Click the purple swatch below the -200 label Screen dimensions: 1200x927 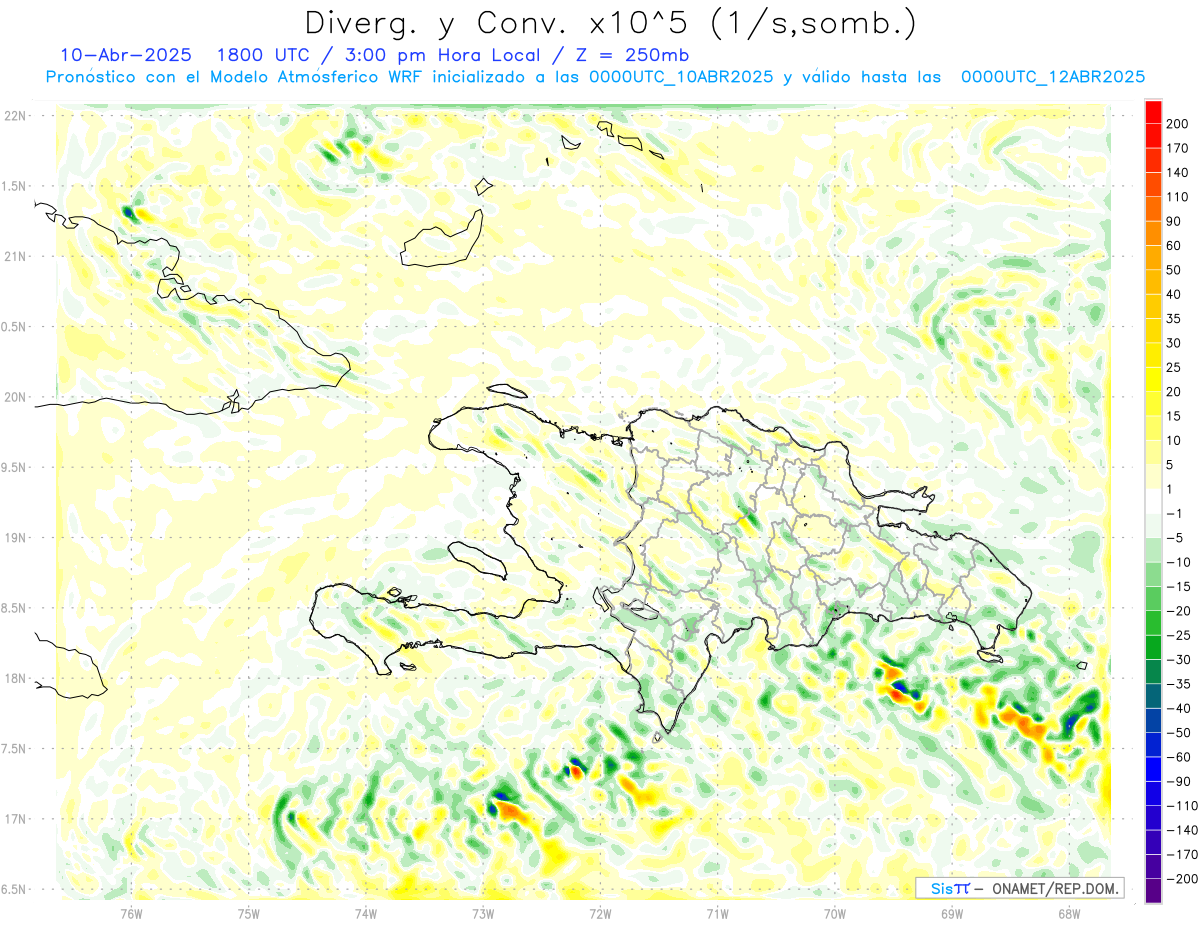click(1153, 891)
